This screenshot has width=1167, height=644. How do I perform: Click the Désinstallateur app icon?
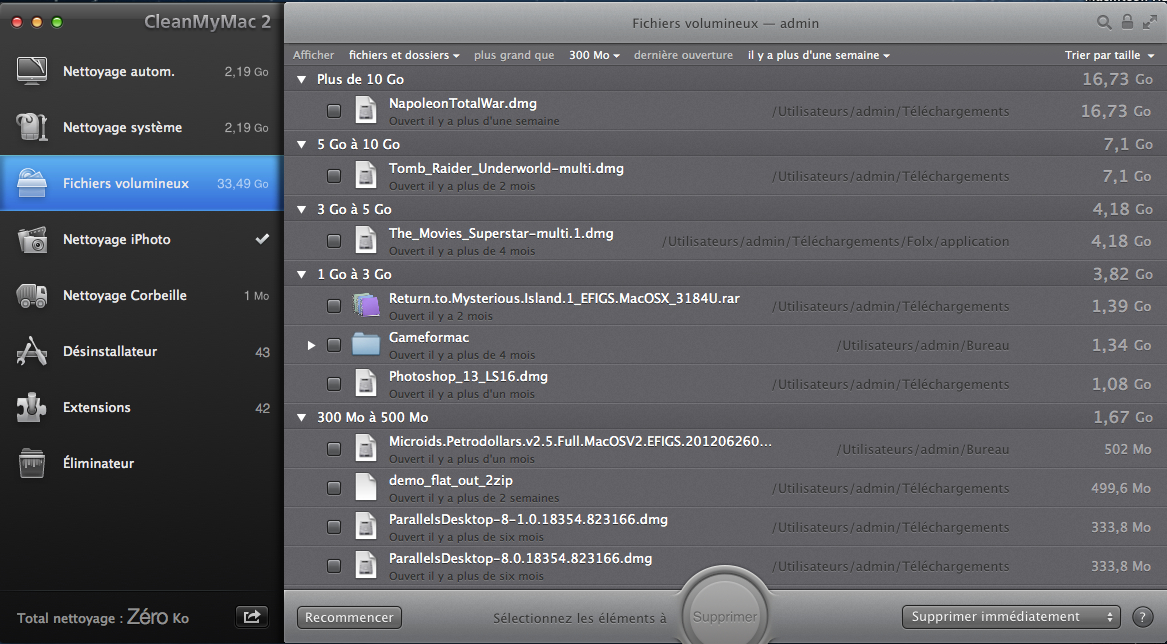point(32,351)
